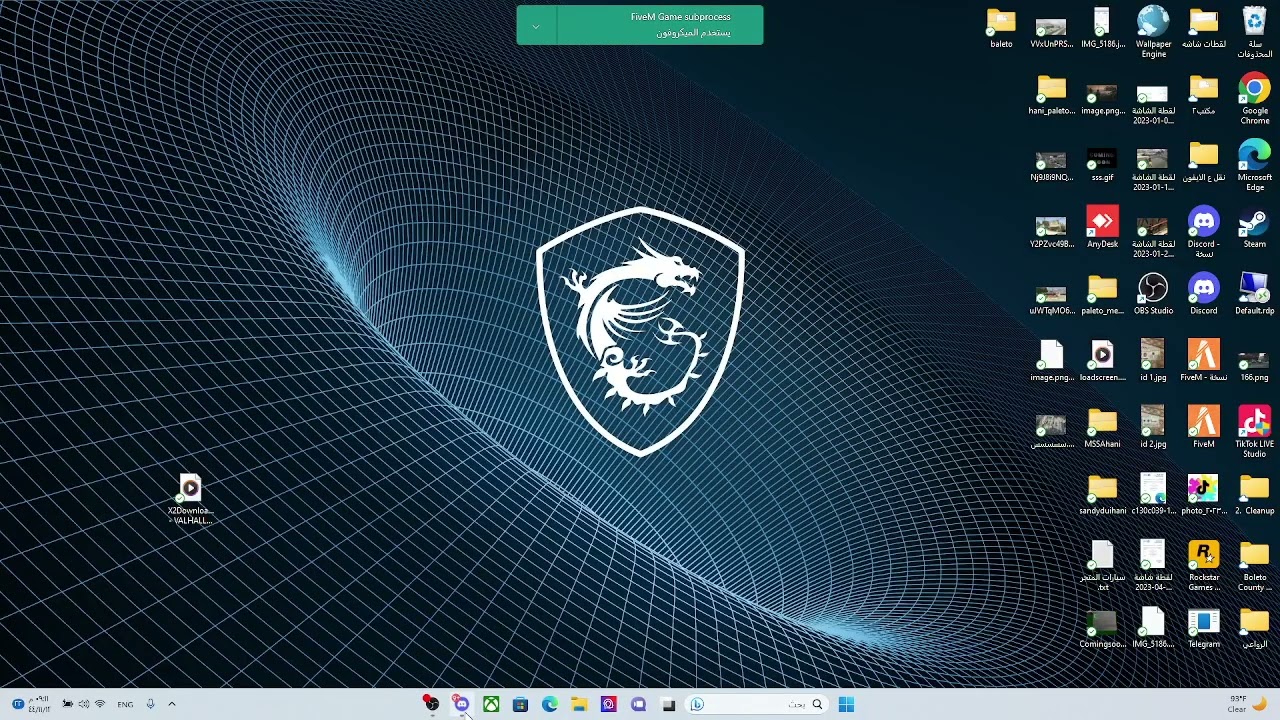1280x720 pixels.
Task: Switch the ENG input language
Action: tap(125, 704)
